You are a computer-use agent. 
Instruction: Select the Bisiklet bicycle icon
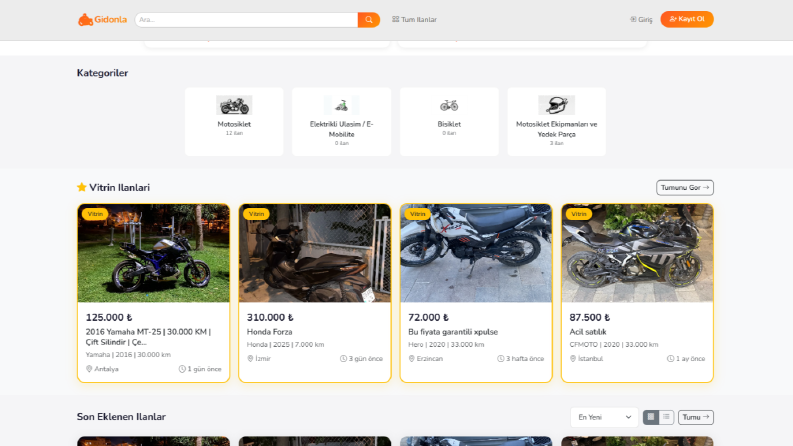pos(449,105)
